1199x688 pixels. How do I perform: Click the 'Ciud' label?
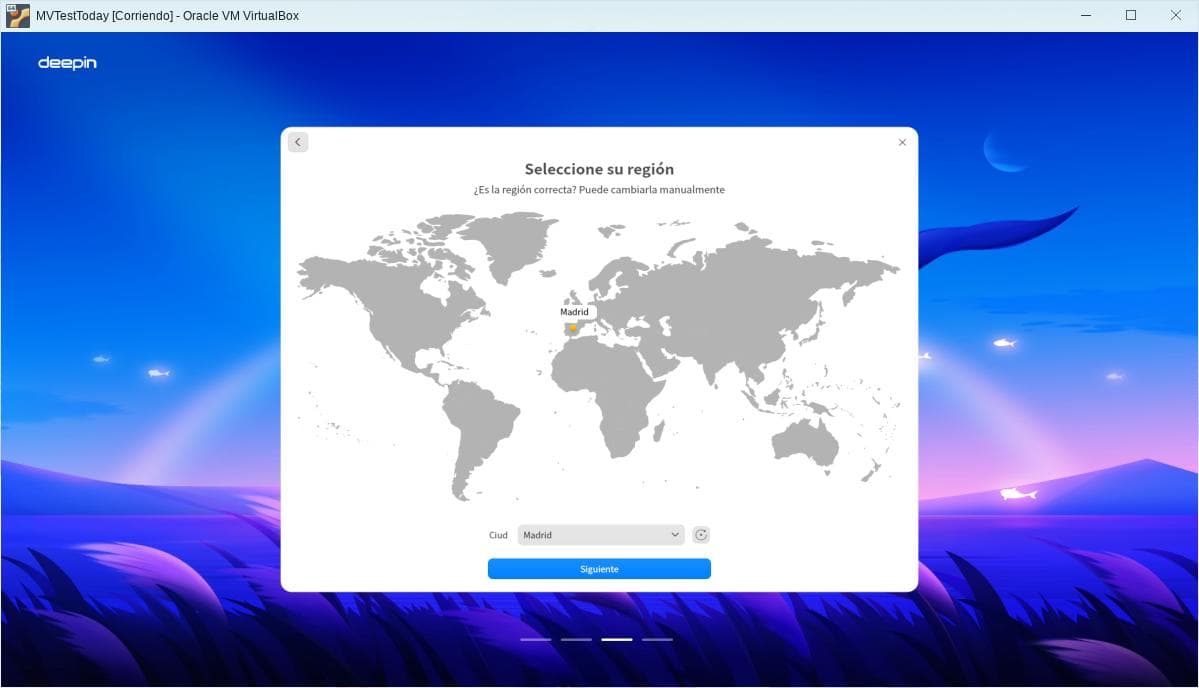coord(498,535)
